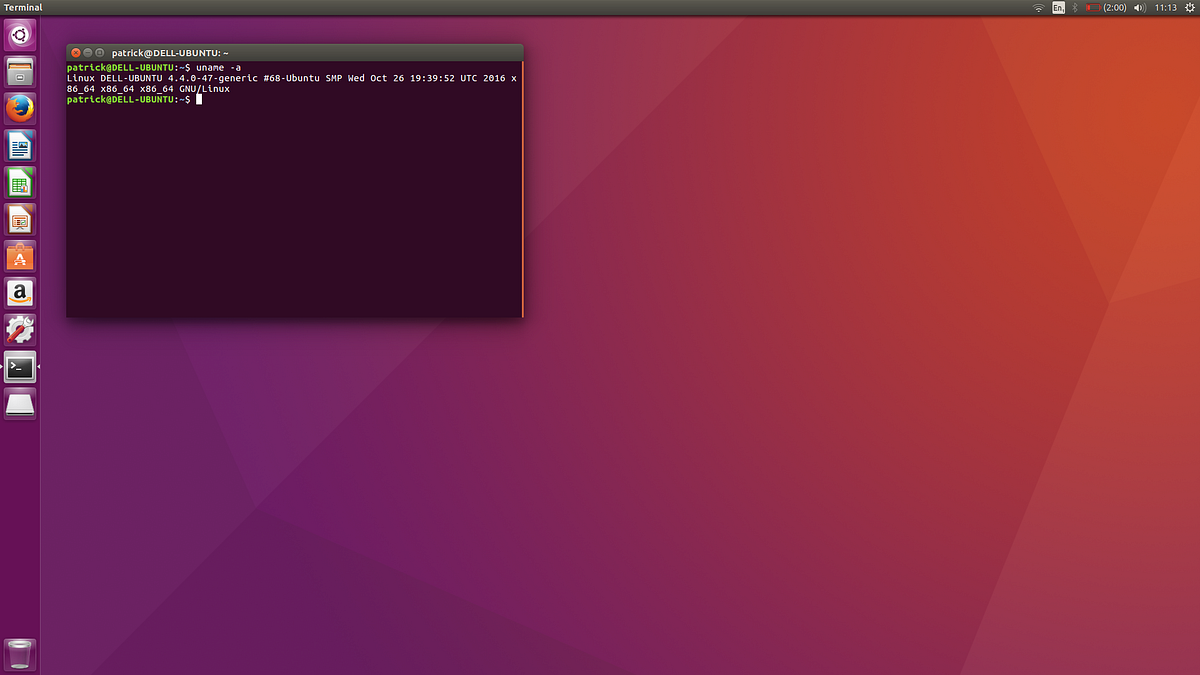The width and height of the screenshot is (1200, 675).
Task: Open the sound volume indicator menu
Action: click(x=1139, y=7)
